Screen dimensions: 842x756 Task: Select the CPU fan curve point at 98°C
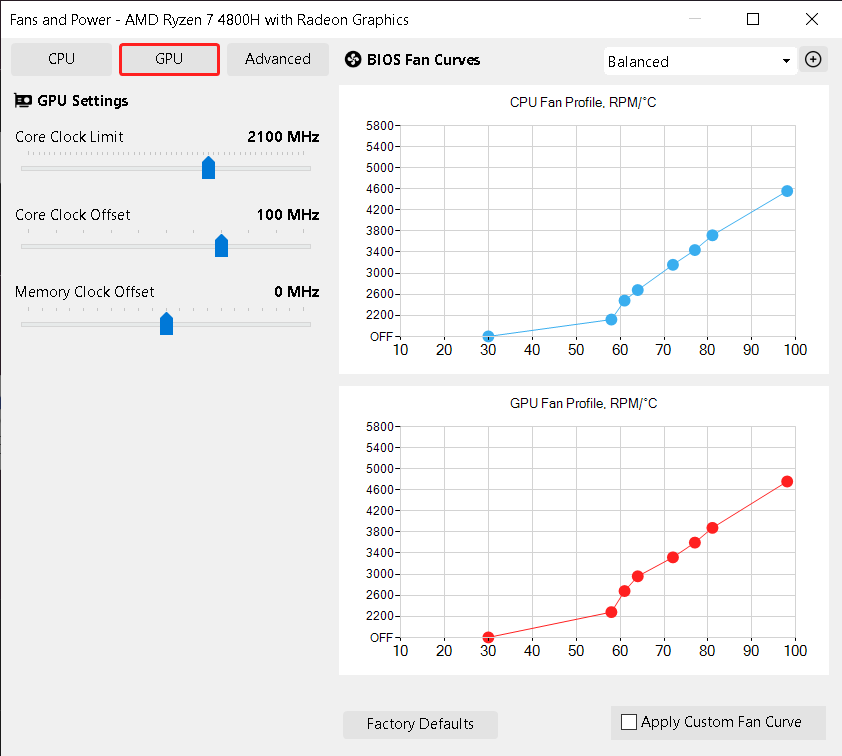pos(787,191)
